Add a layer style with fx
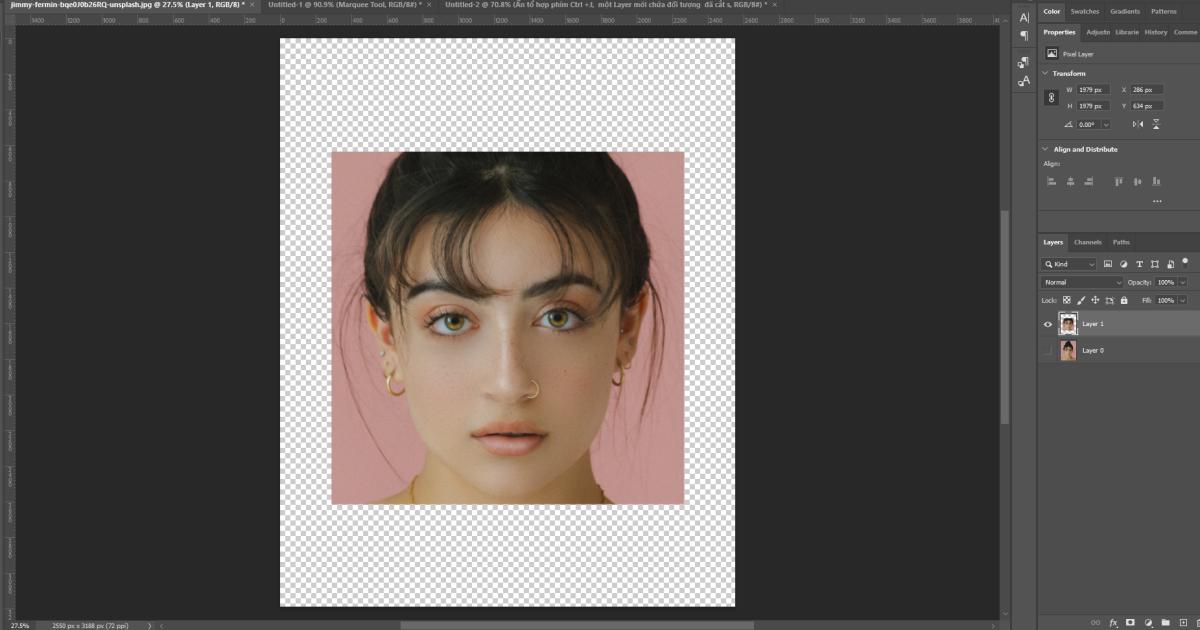The width and height of the screenshot is (1200, 630). click(1113, 622)
